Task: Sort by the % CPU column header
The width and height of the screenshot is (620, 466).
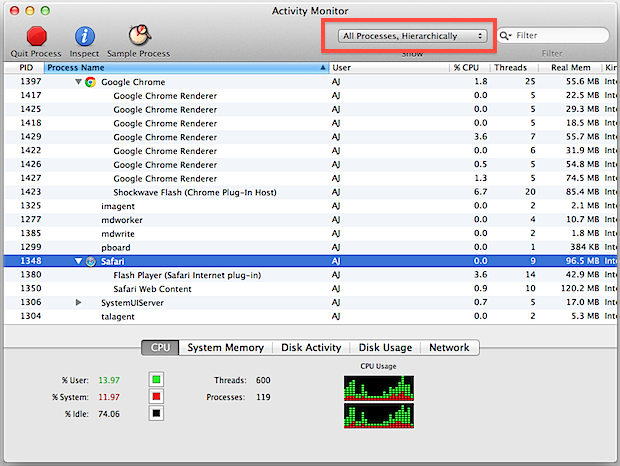Action: pyautogui.click(x=470, y=68)
